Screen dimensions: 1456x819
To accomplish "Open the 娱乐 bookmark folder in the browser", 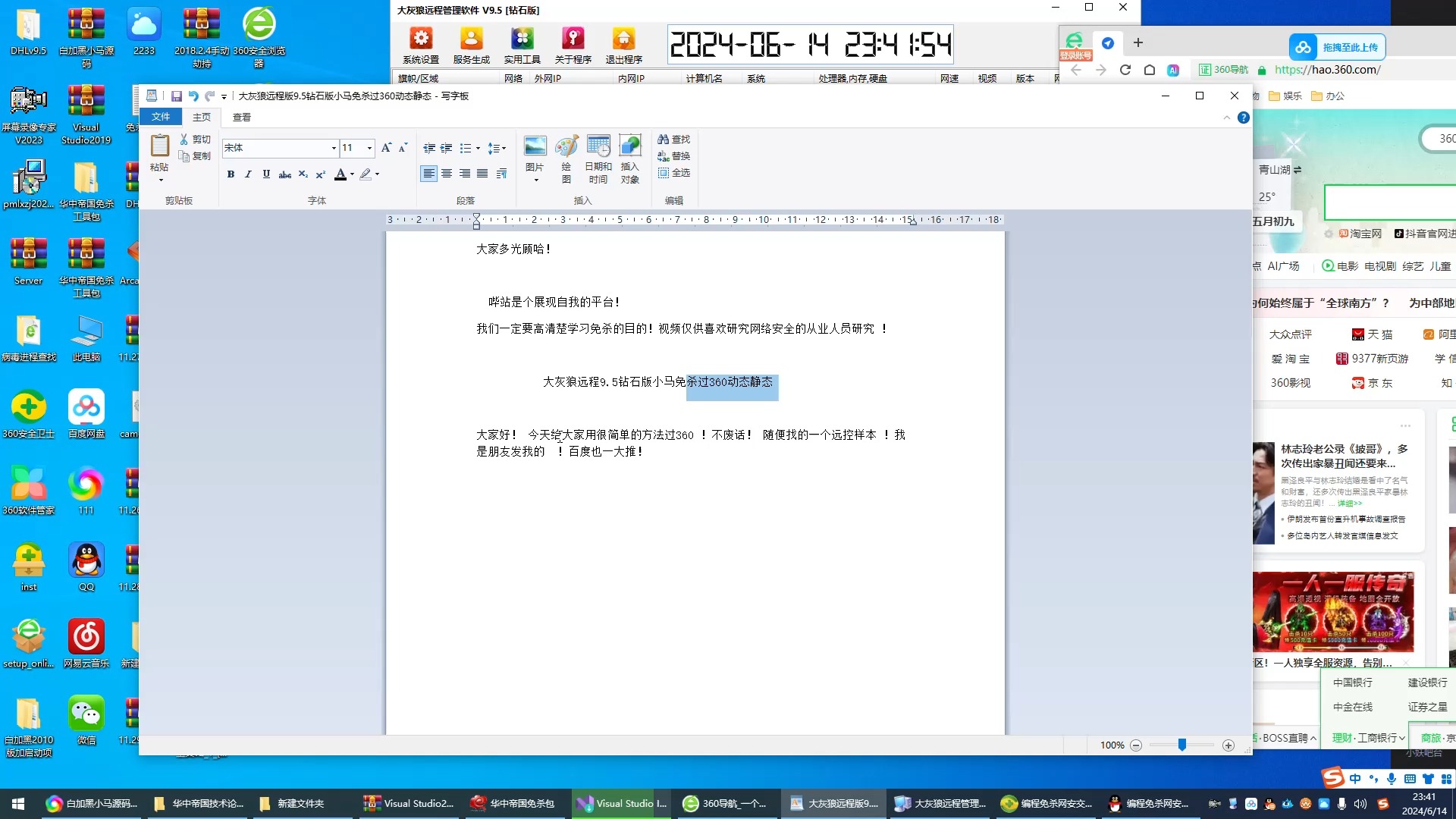I will point(1285,96).
